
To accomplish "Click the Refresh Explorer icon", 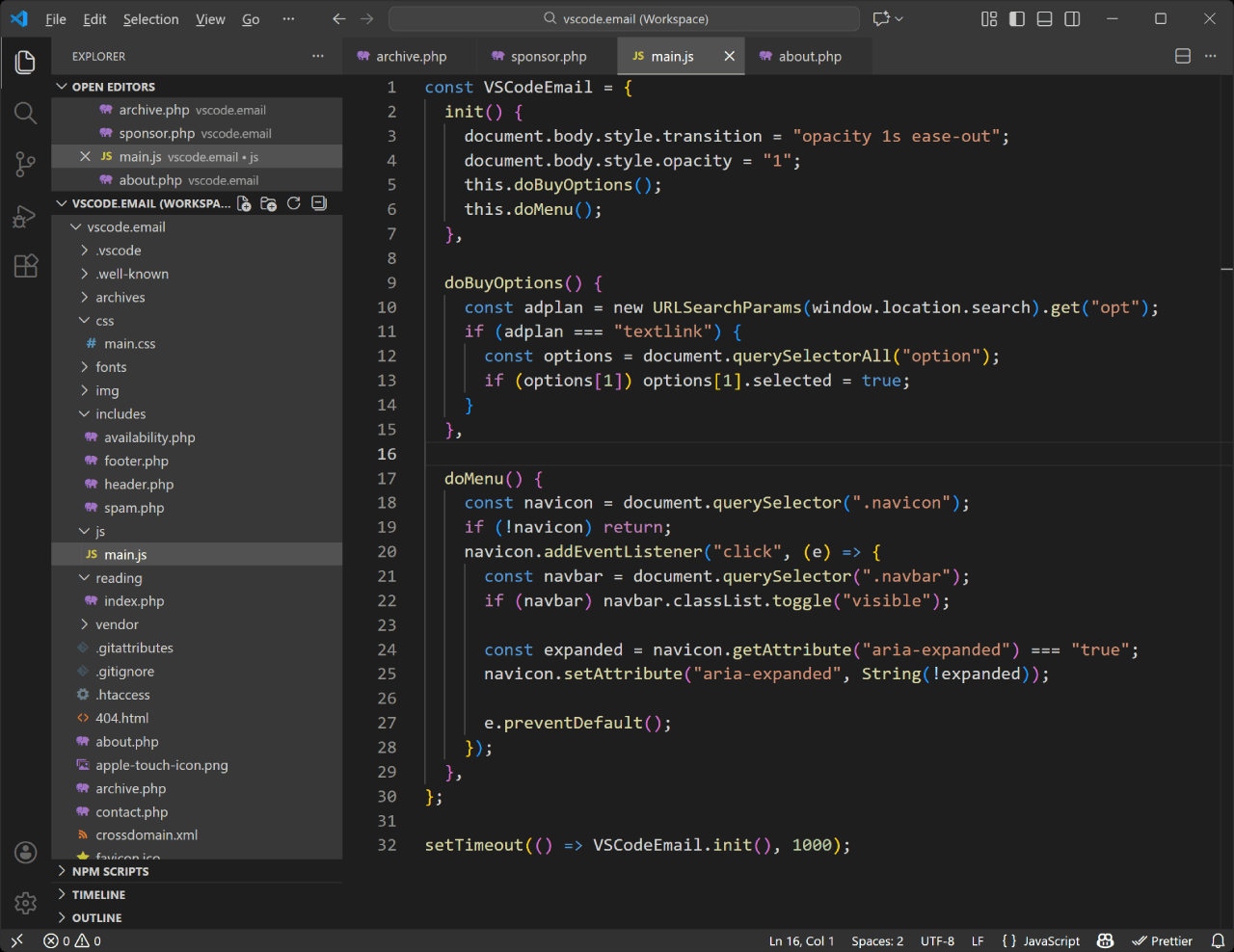I will (294, 203).
